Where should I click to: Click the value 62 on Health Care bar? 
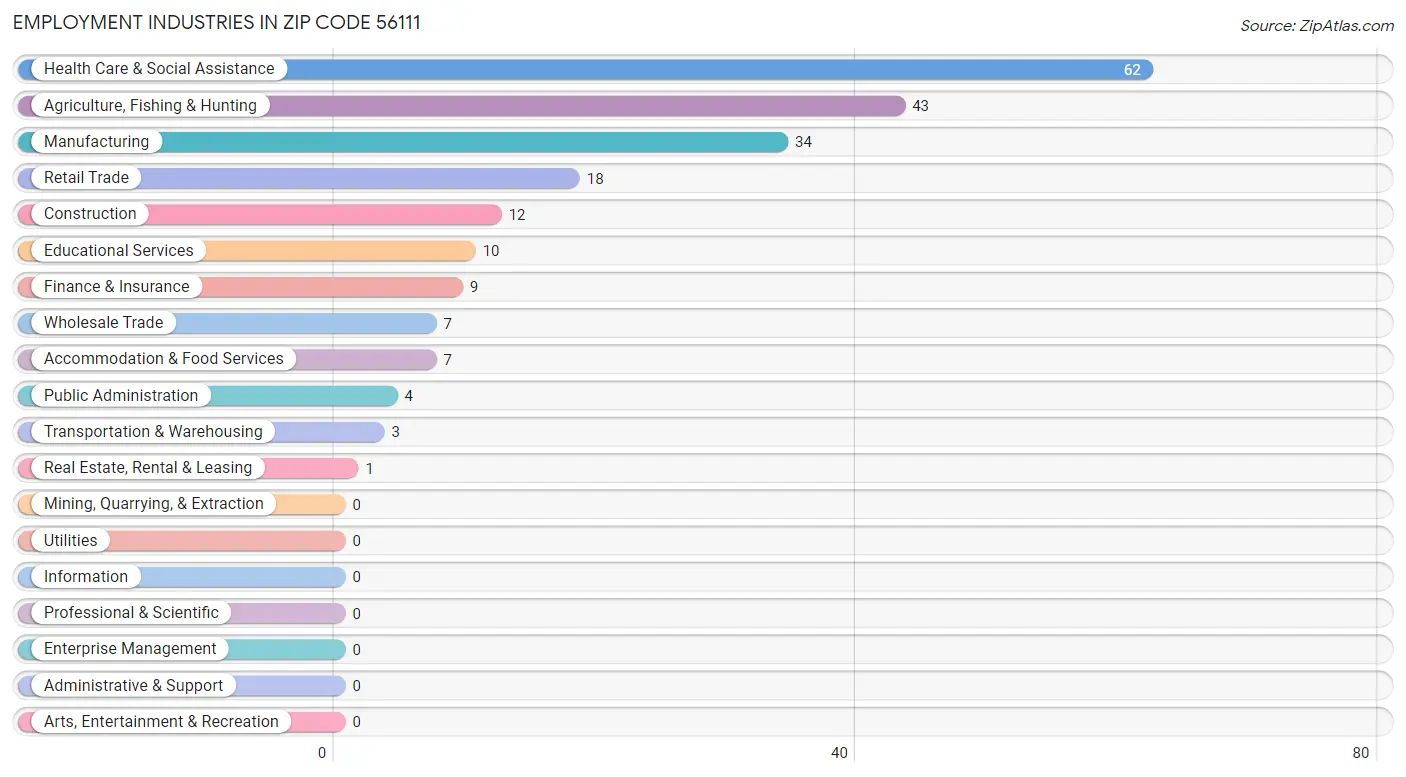tap(1132, 70)
